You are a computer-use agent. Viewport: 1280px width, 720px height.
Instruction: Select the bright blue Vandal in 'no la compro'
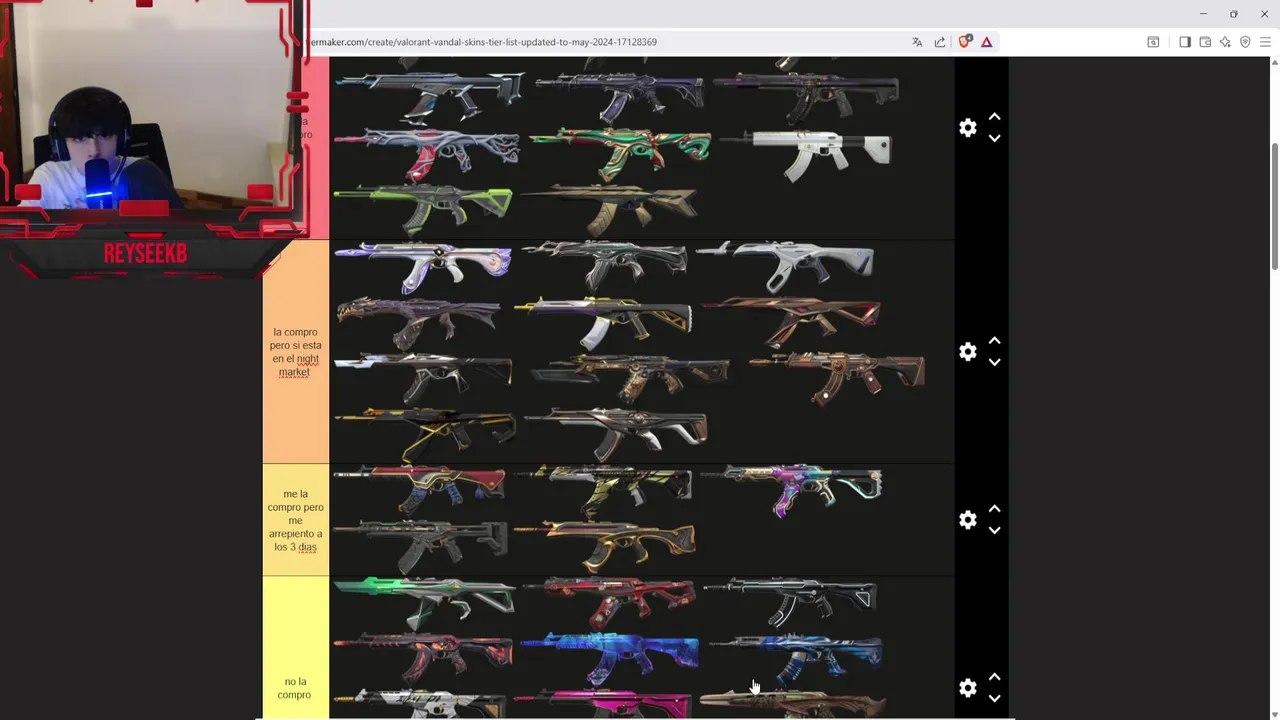pos(609,658)
